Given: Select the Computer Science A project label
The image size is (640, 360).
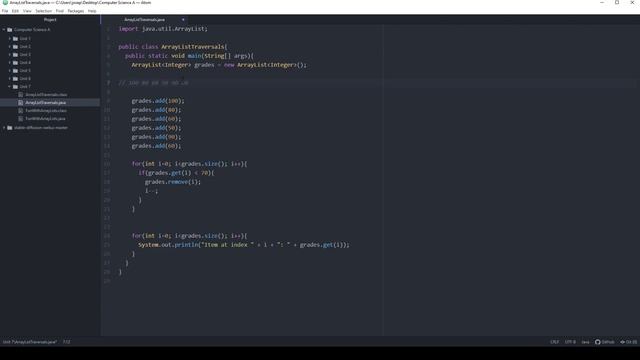Looking at the screenshot, I should pos(32,30).
